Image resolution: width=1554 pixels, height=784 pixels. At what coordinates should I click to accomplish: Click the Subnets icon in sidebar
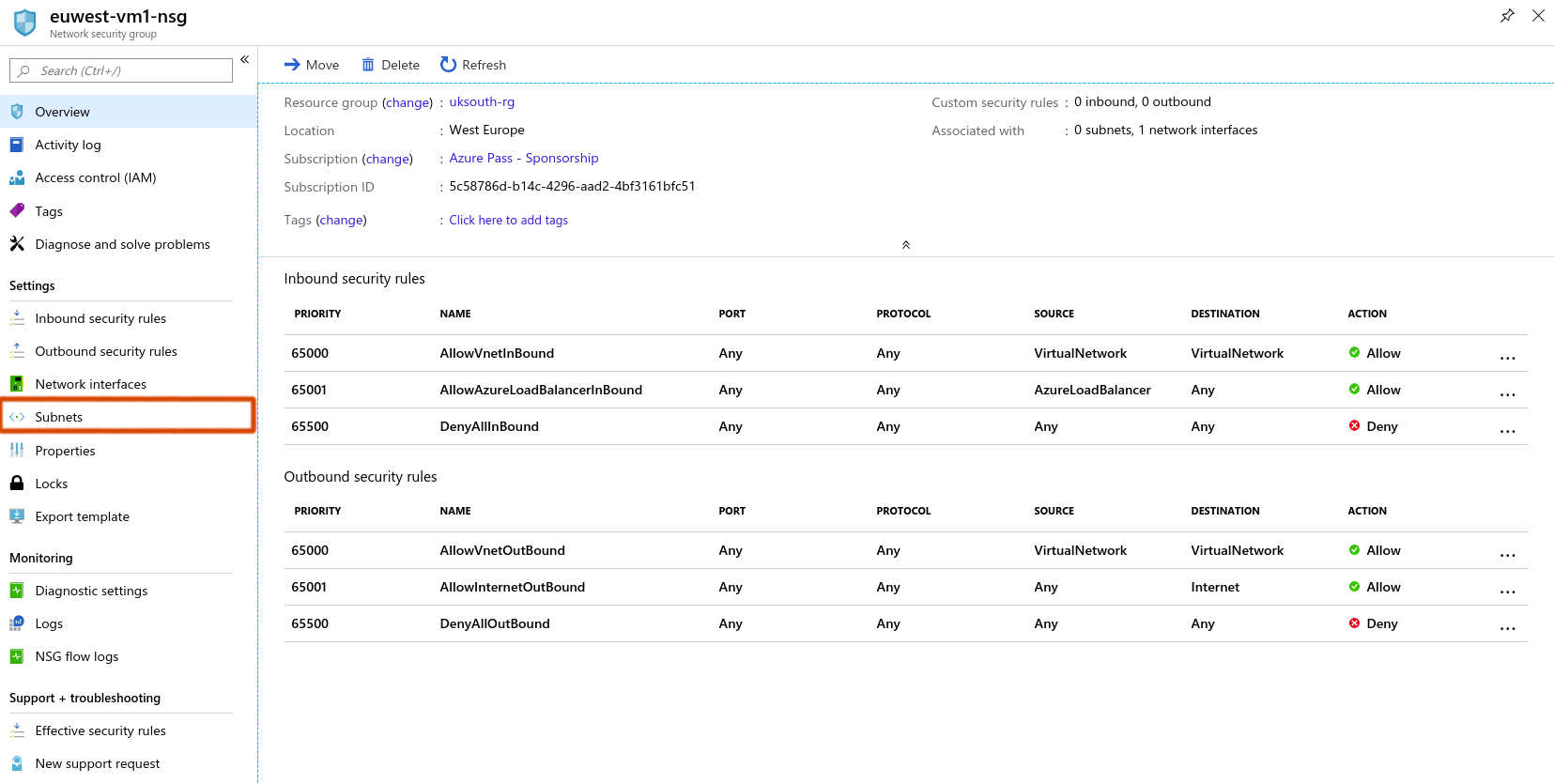pos(17,417)
